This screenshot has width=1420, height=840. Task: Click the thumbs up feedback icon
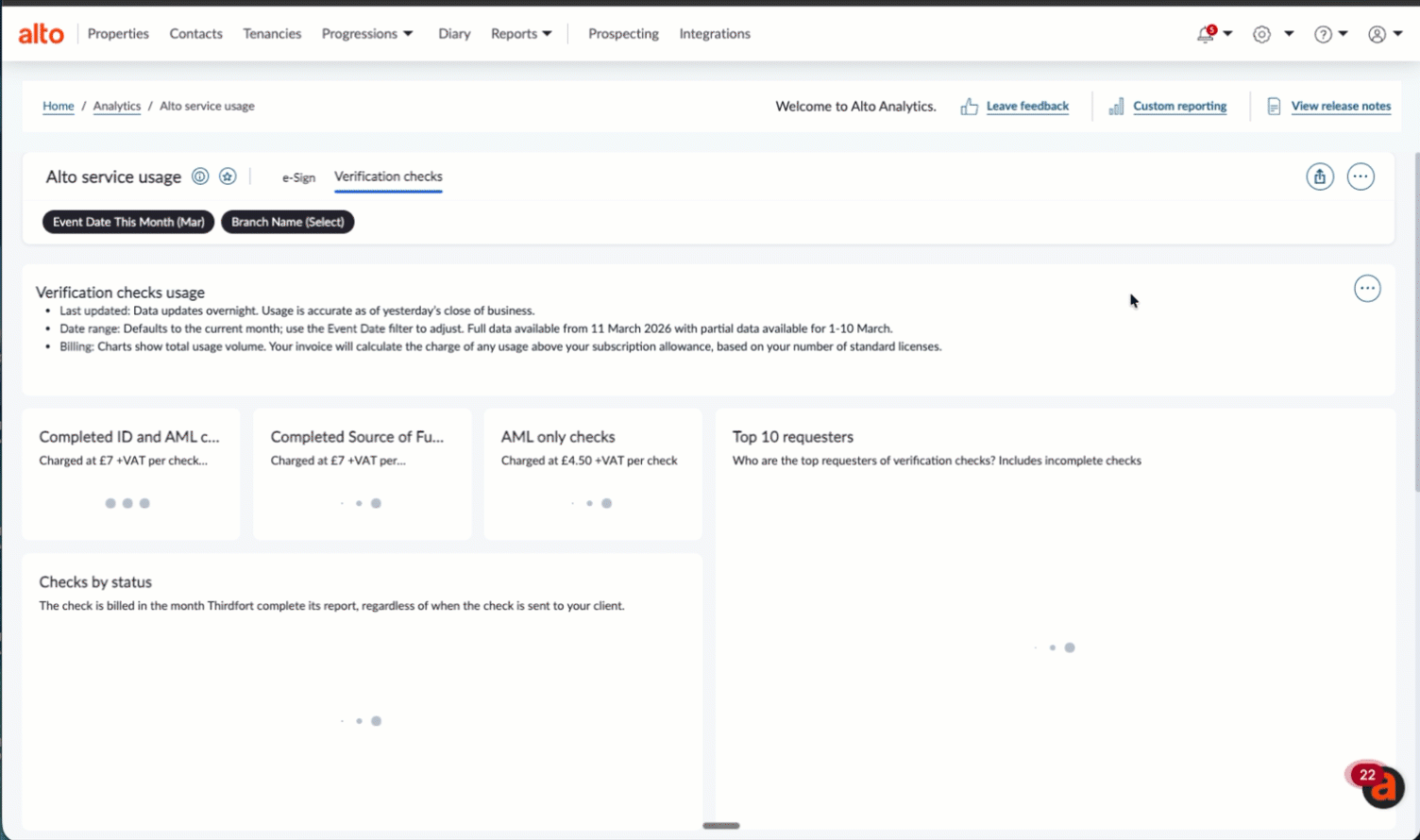969,107
